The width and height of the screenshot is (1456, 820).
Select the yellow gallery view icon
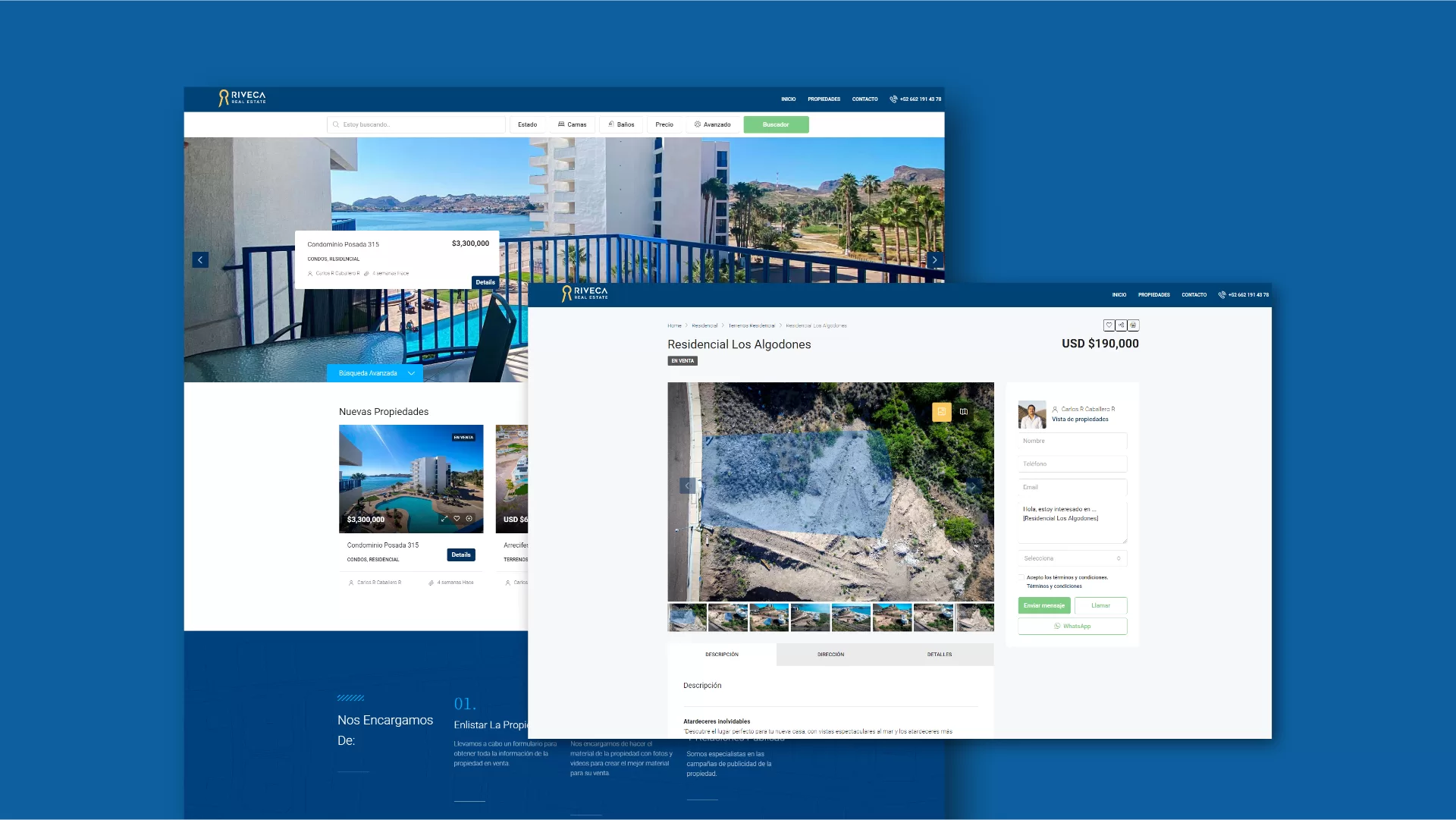[941, 412]
